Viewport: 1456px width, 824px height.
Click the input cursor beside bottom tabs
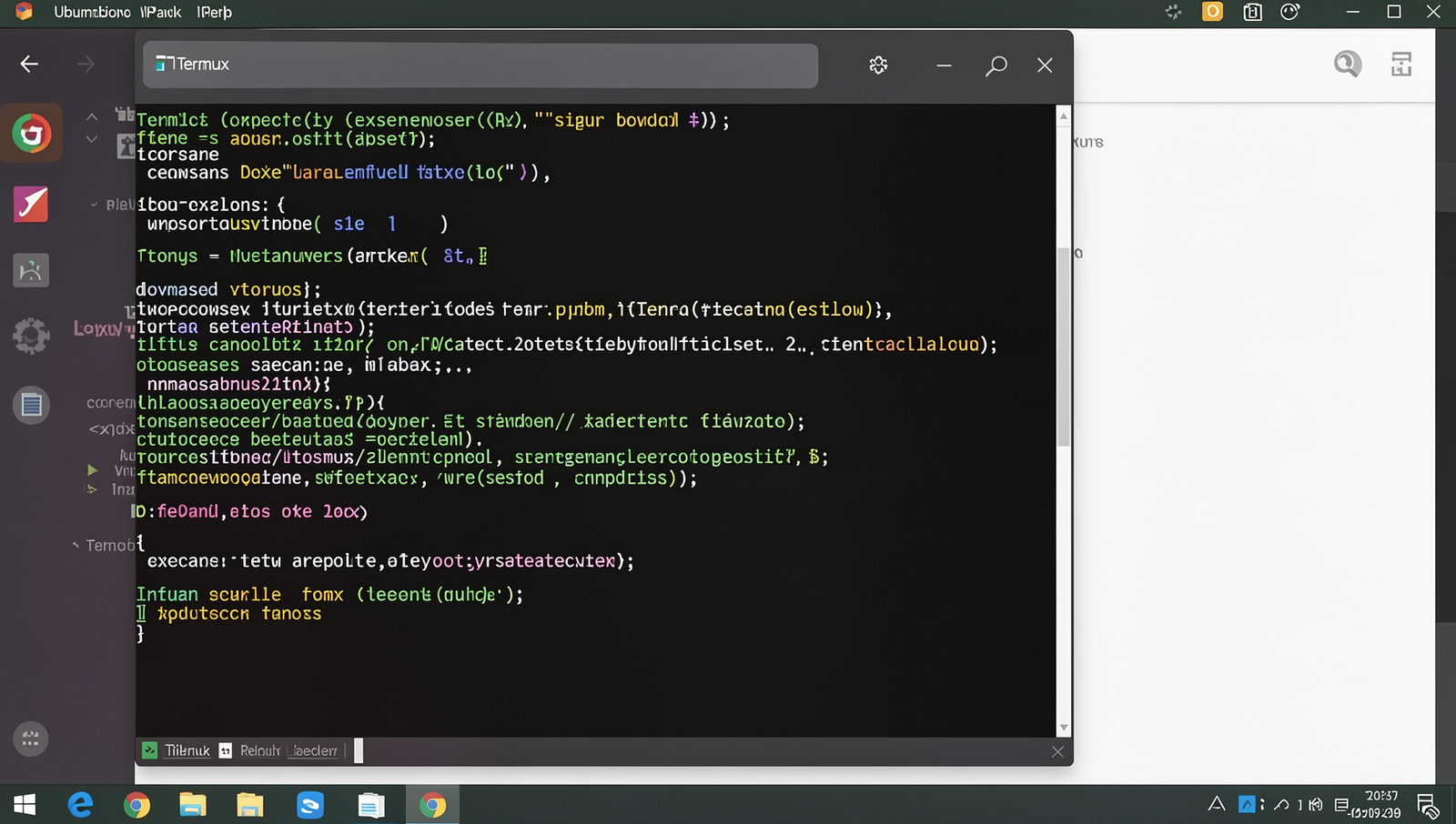(x=359, y=750)
